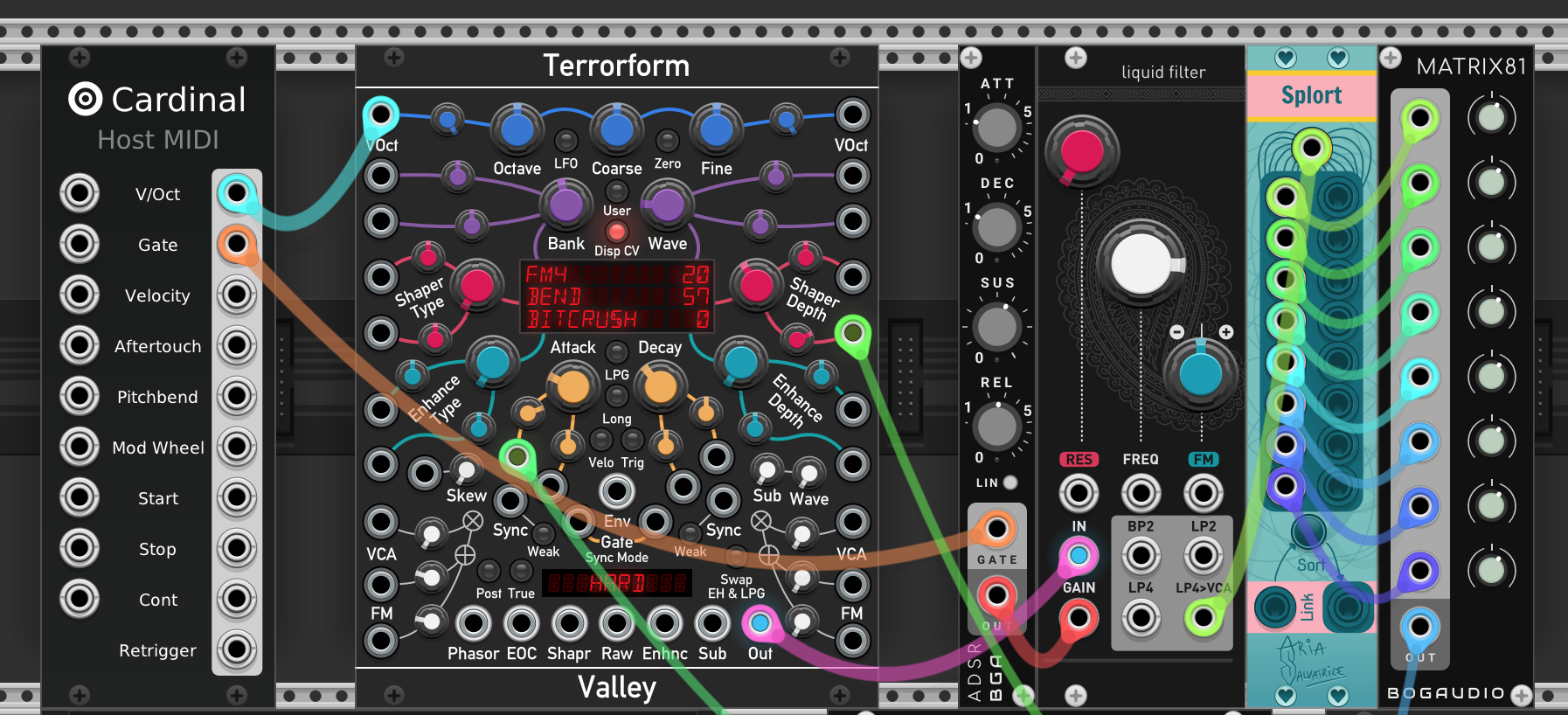Toggle the Terrorform Zero button

tap(668, 141)
